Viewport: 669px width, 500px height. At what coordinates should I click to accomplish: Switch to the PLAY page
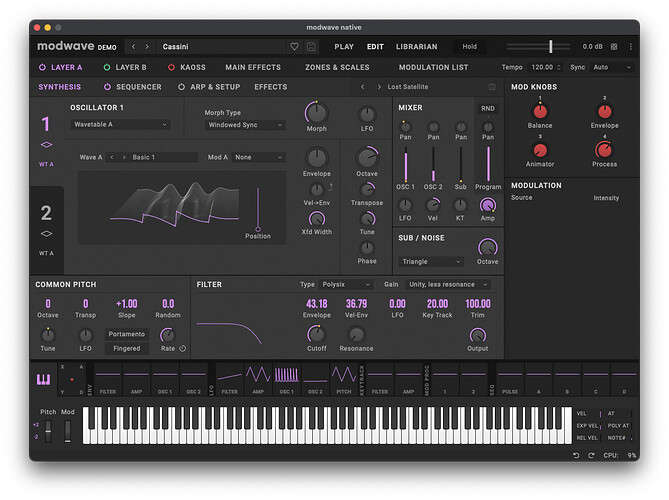pos(344,47)
